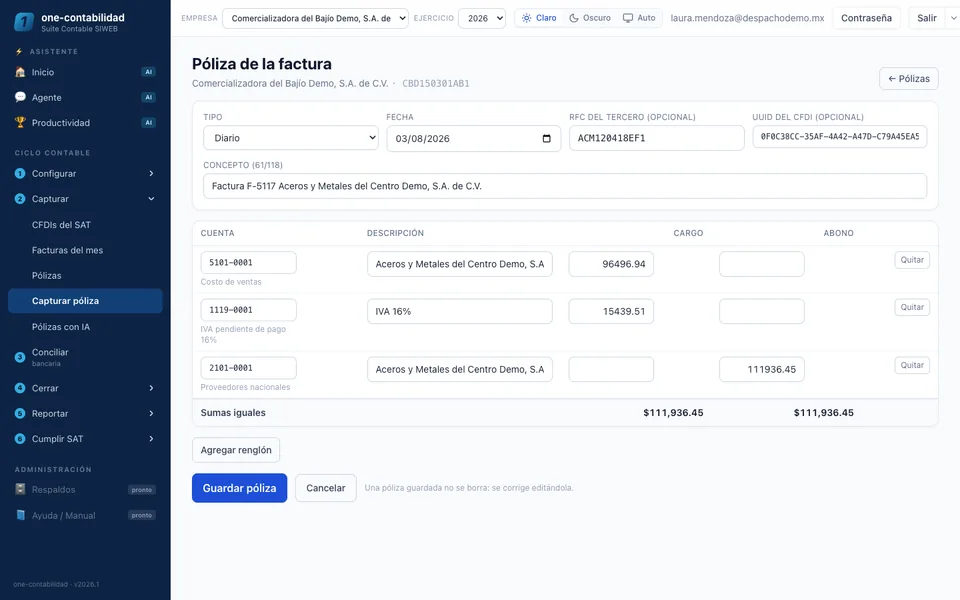
Task: Click the step 1 Configurar number icon
Action: pyautogui.click(x=20, y=173)
